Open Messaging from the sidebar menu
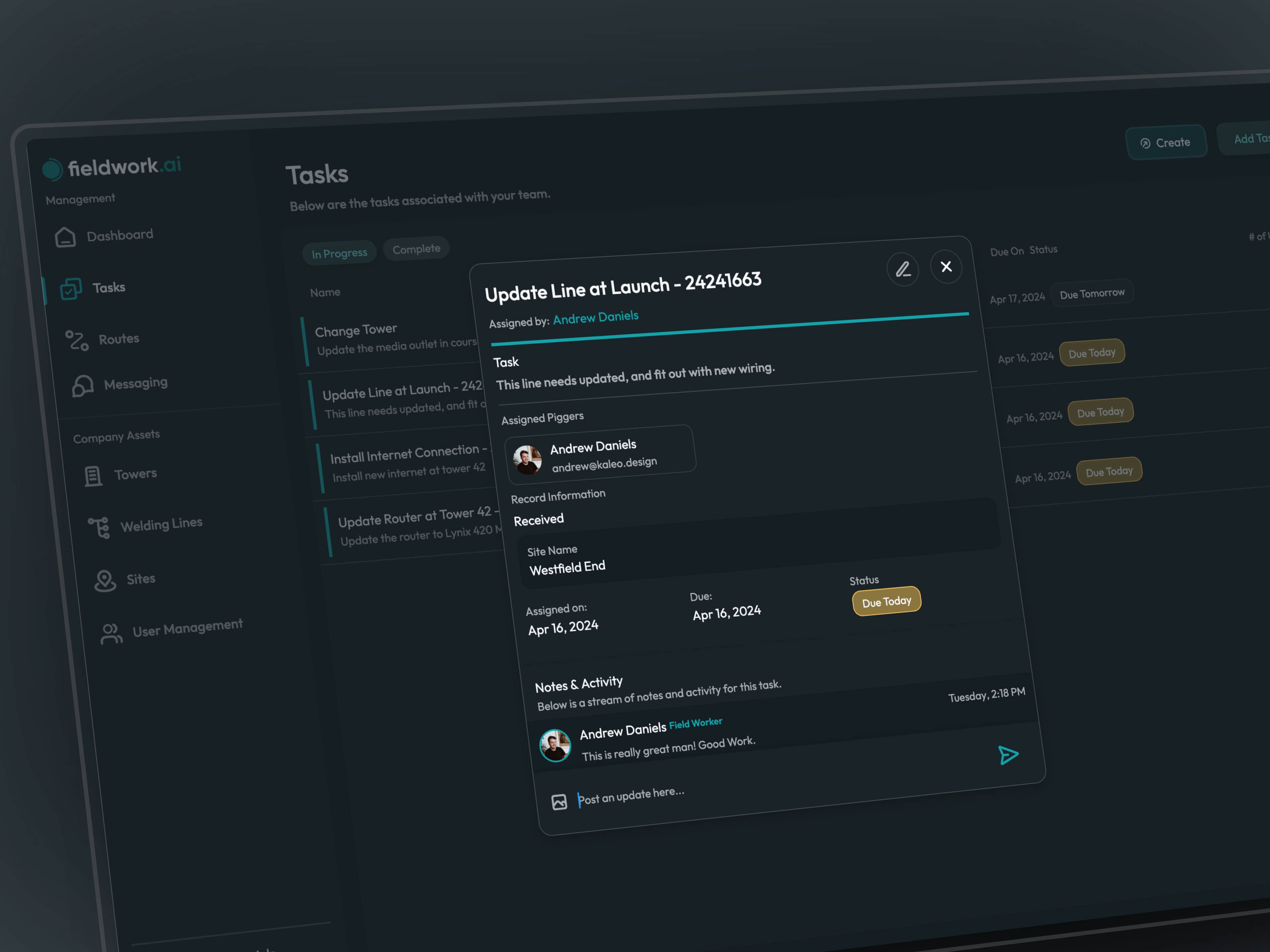 (136, 383)
